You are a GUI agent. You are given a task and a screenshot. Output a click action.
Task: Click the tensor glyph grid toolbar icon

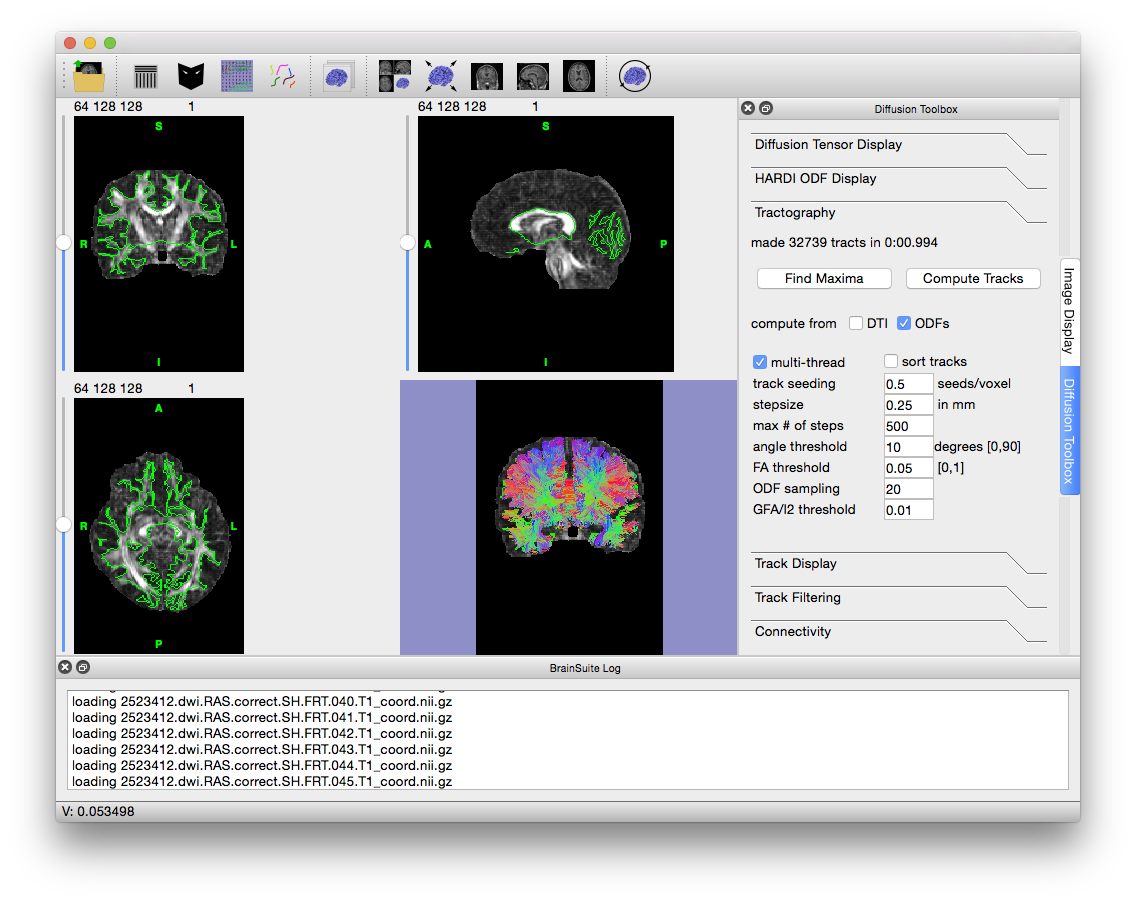click(237, 76)
